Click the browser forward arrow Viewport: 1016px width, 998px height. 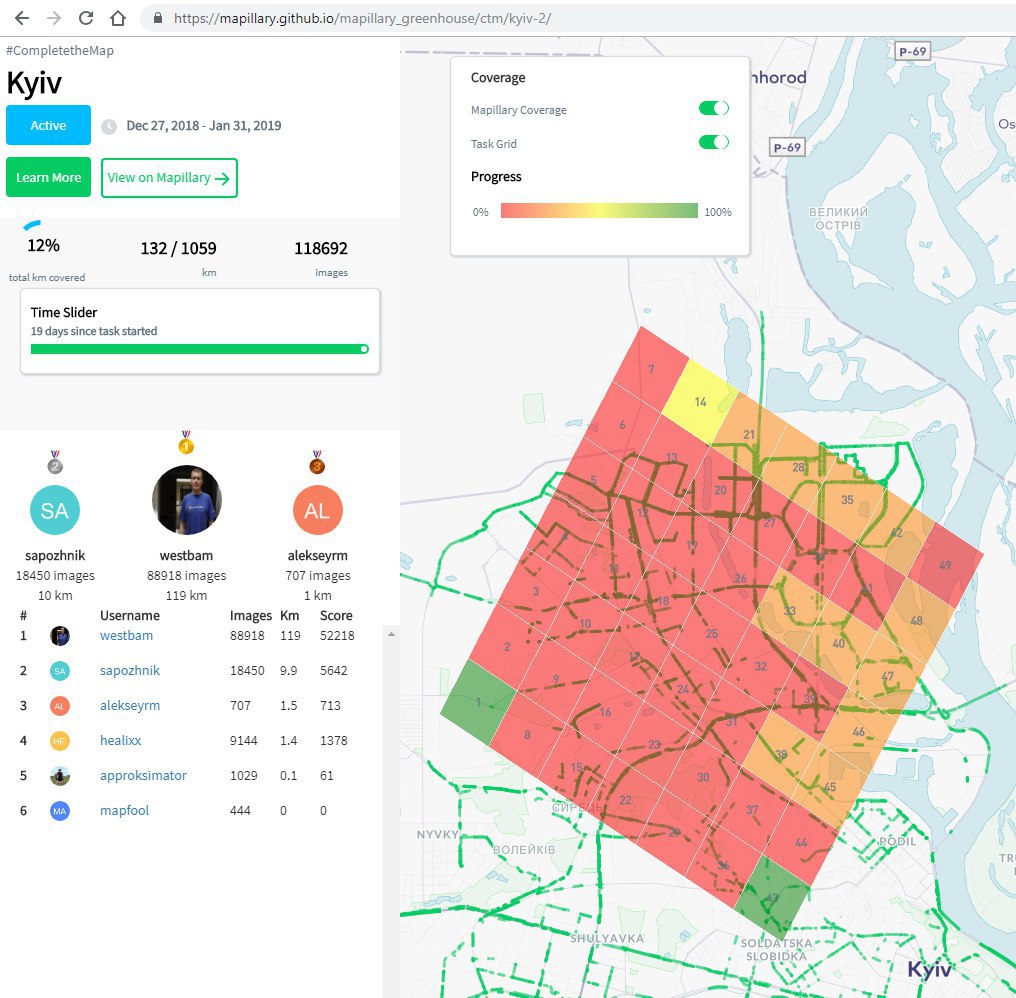click(54, 18)
